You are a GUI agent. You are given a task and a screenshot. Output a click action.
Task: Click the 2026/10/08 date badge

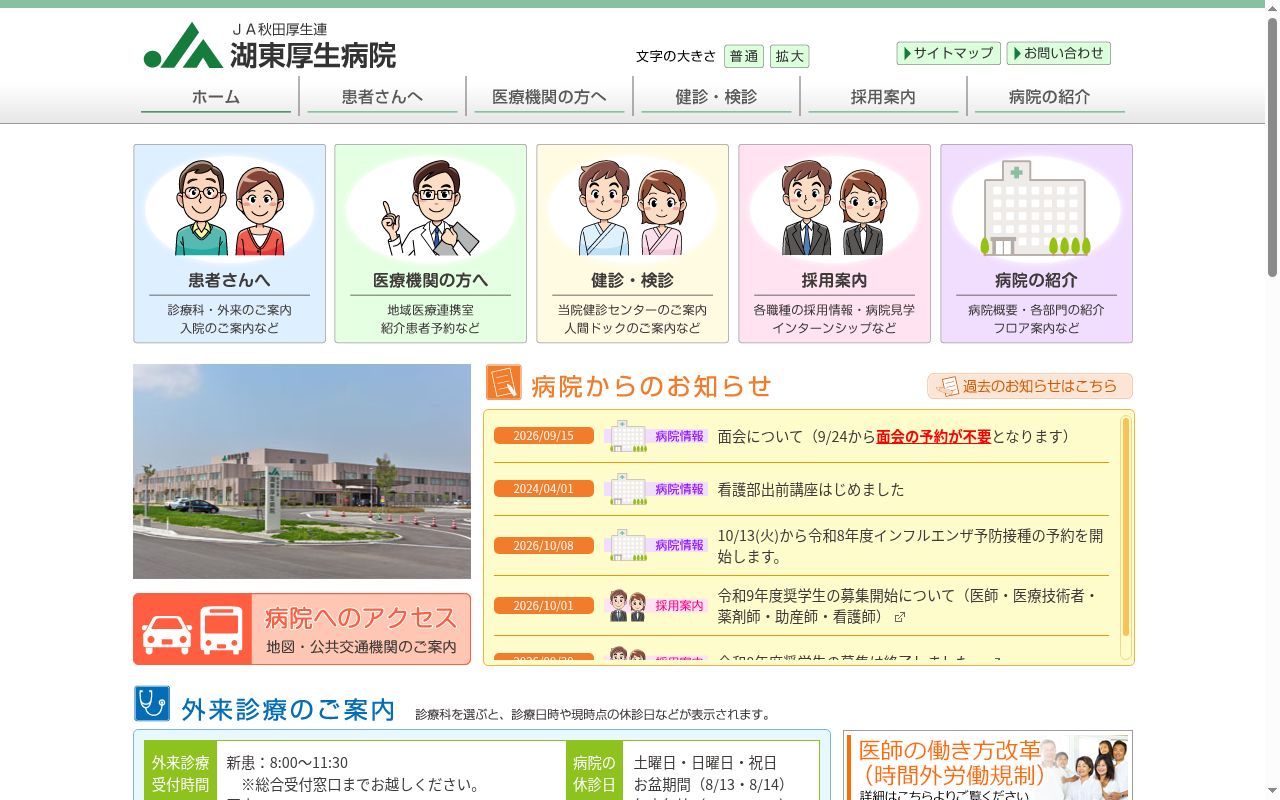pyautogui.click(x=544, y=546)
